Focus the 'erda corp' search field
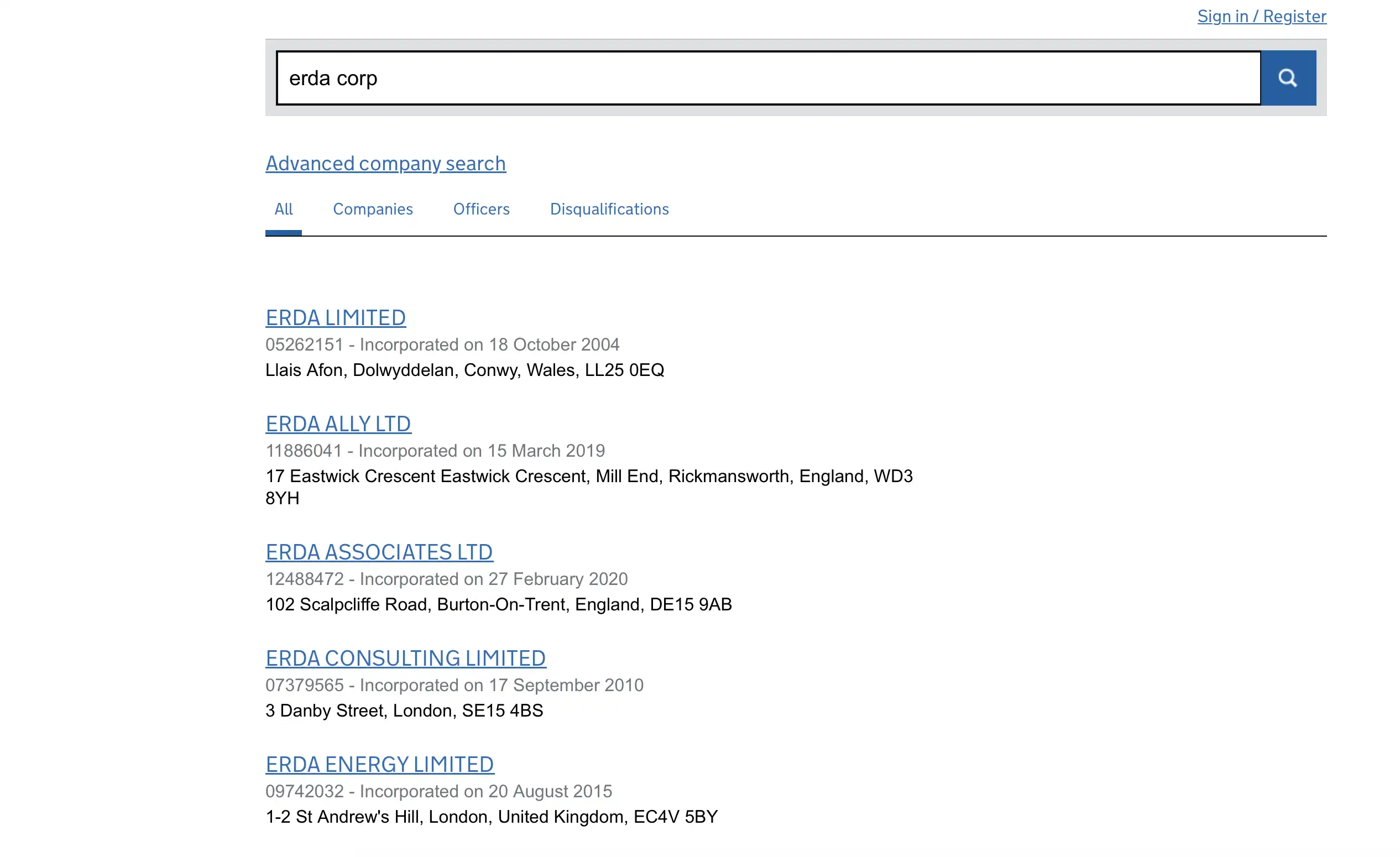The image size is (1400, 857). point(768,78)
